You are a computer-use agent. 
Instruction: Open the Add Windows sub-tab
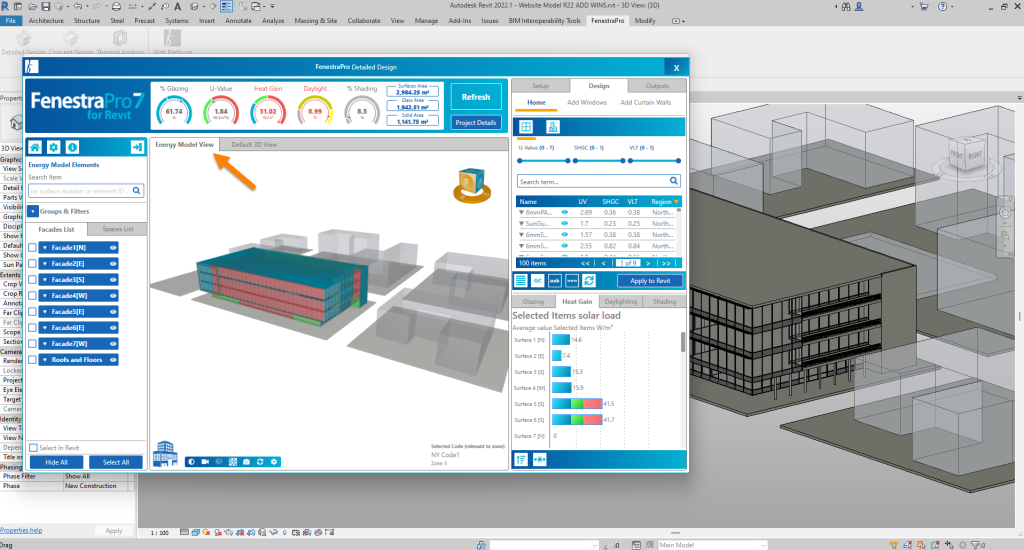(586, 103)
